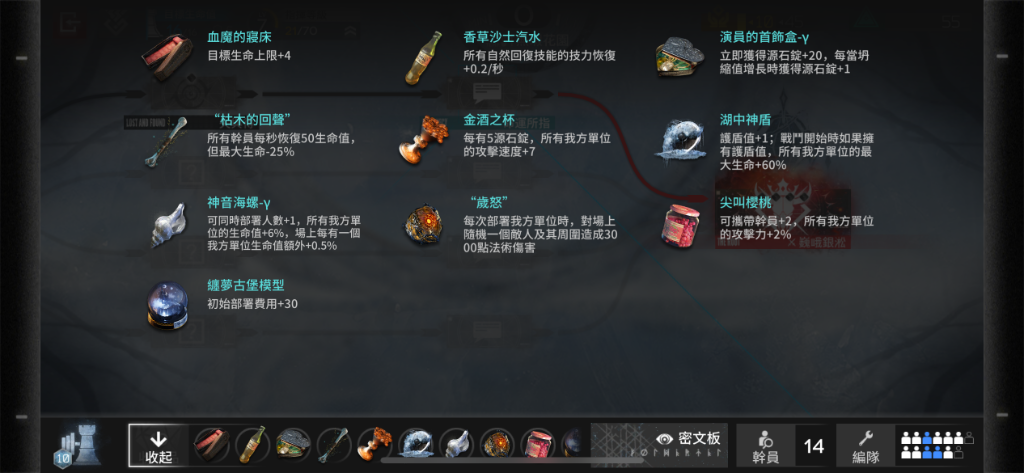Click the coffin thumbnail in bottom relic bar
Viewport: 1024px width, 473px height.
pos(212,444)
